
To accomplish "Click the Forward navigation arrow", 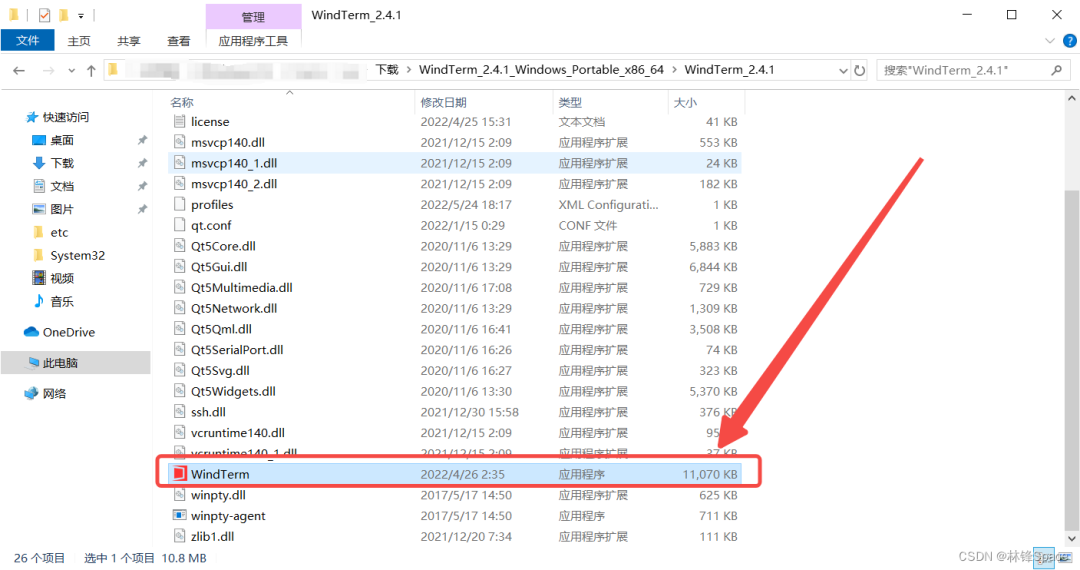I will [x=48, y=70].
